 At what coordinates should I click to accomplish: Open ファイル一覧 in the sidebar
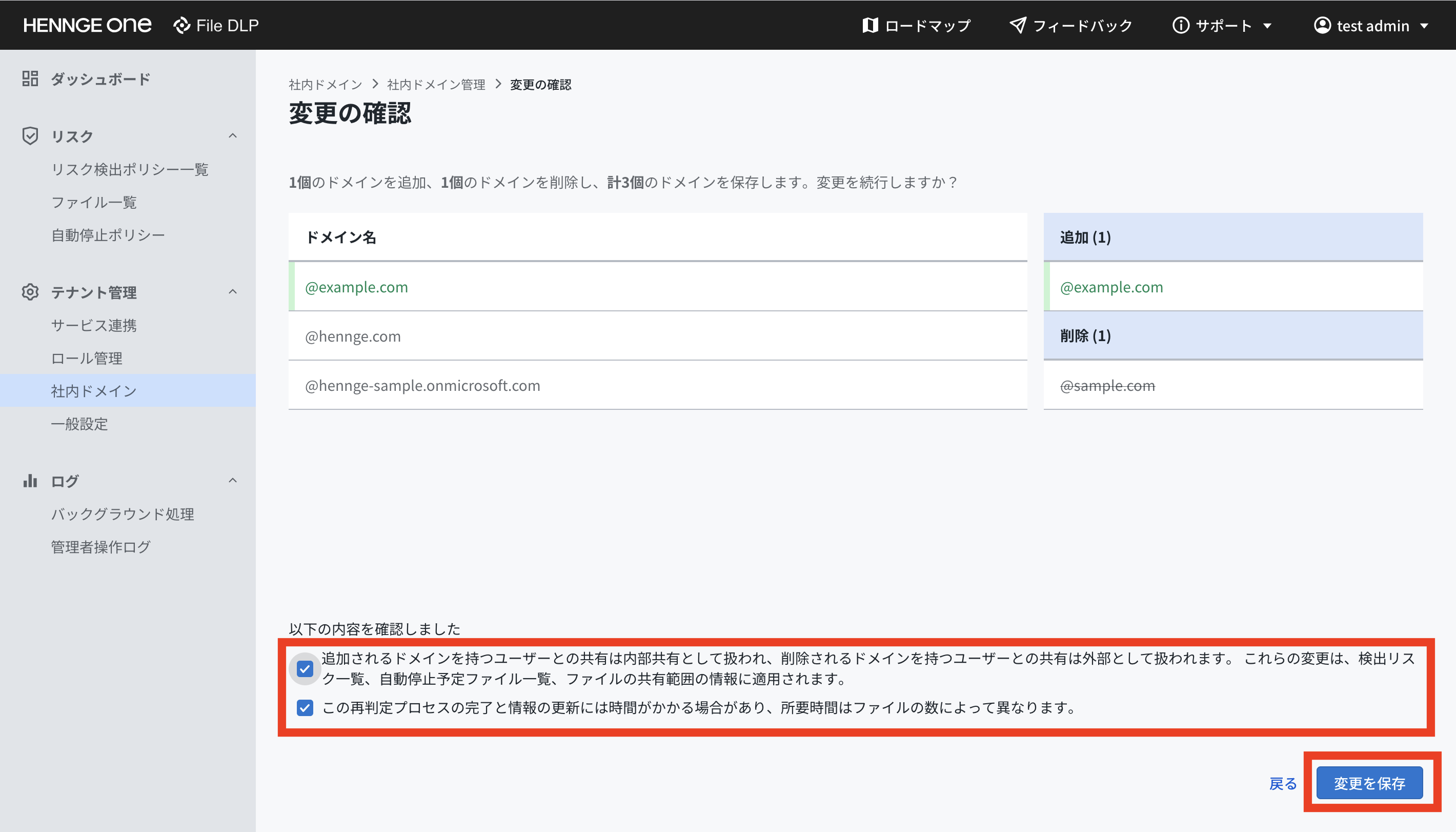coord(94,202)
